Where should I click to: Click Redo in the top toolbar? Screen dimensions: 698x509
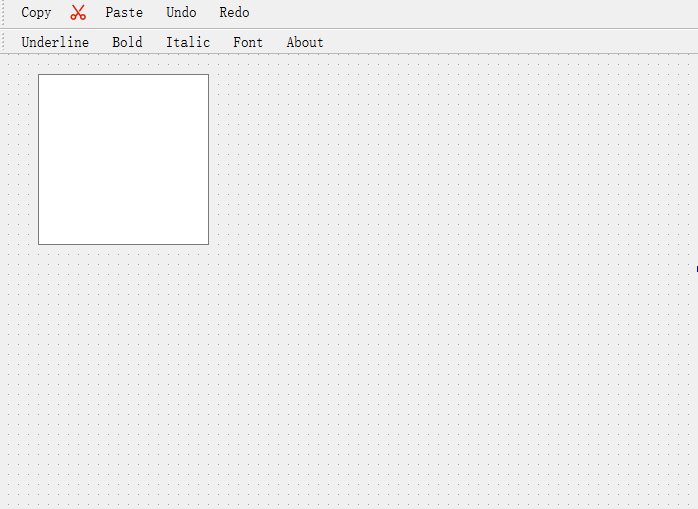[x=234, y=12]
